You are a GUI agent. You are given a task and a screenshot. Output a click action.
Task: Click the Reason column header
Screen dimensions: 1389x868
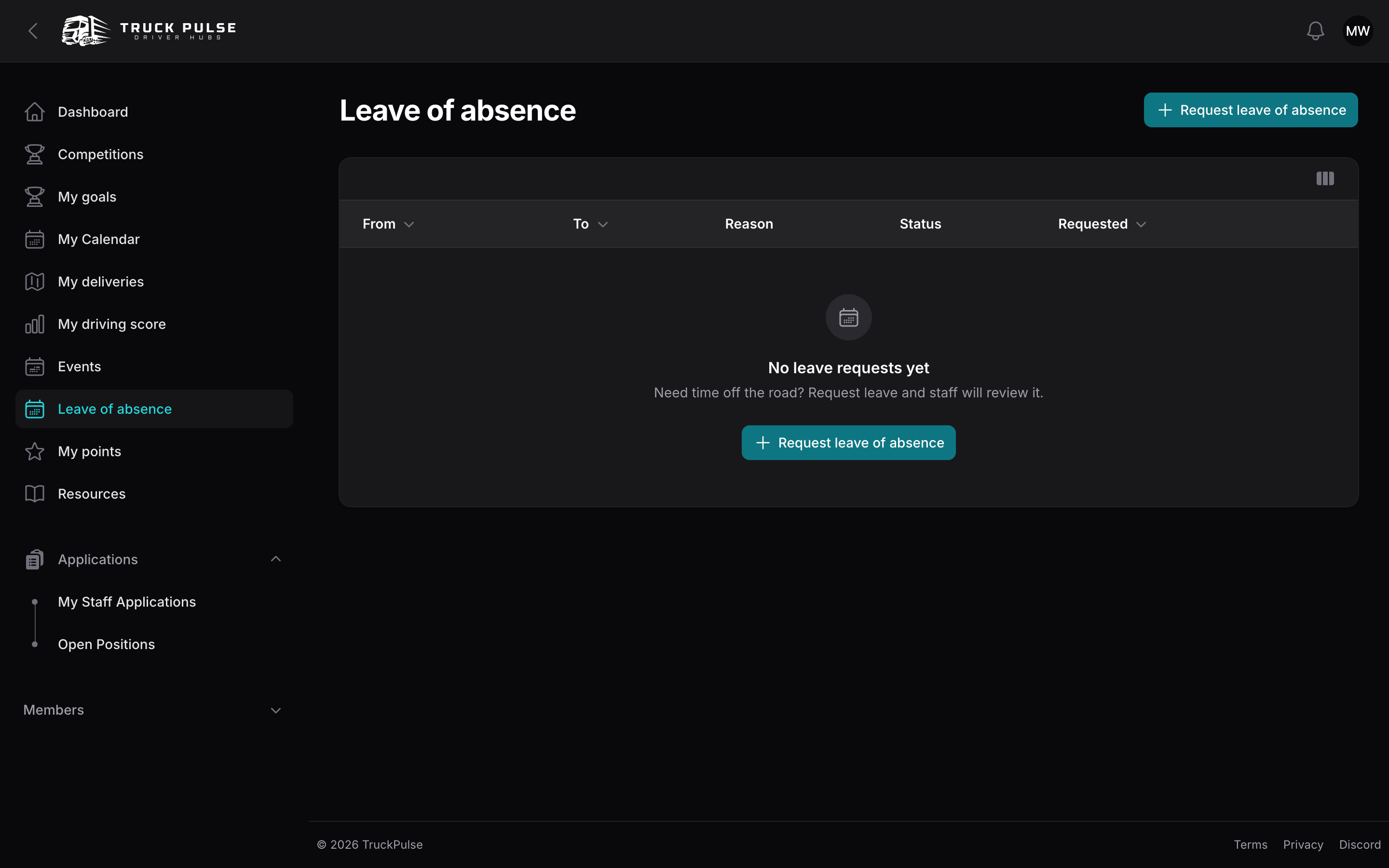(749, 224)
